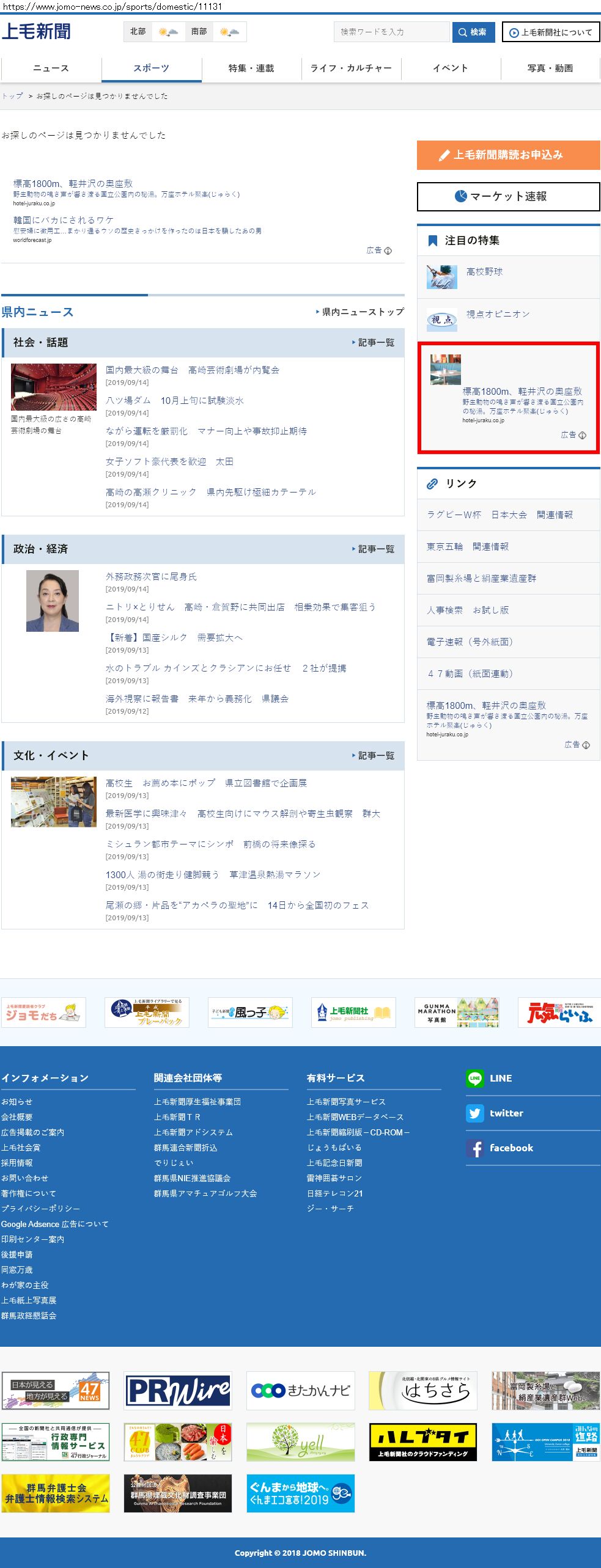Expand 記事一覧 for 政治・経済 section
Screen dimensions: 601x1568
coord(374,549)
